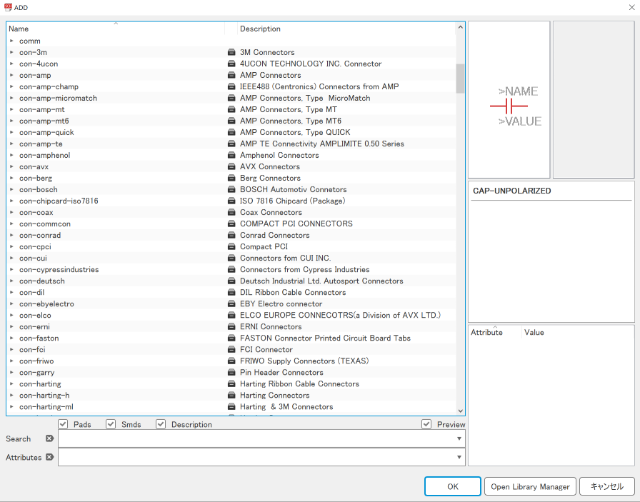640x502 pixels.
Task: Click the library icon beside BOSCH Automotiv Connetors
Action: click(x=231, y=189)
